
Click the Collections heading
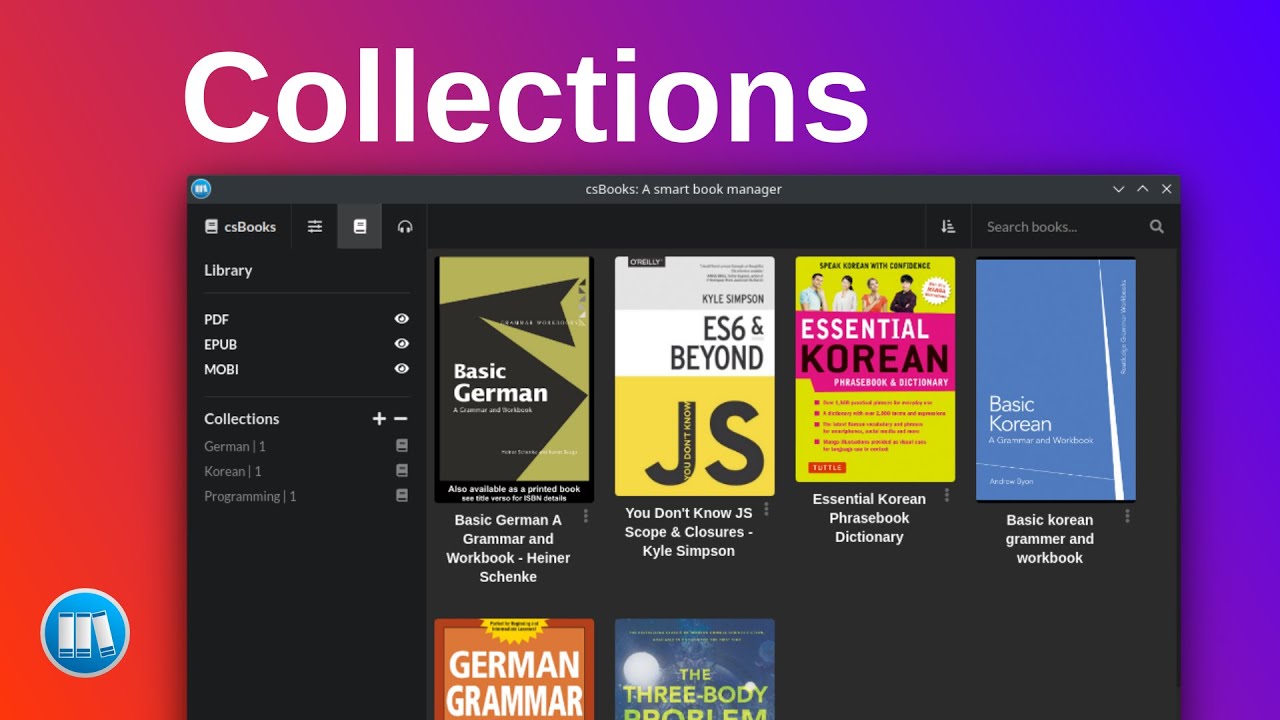coord(241,419)
